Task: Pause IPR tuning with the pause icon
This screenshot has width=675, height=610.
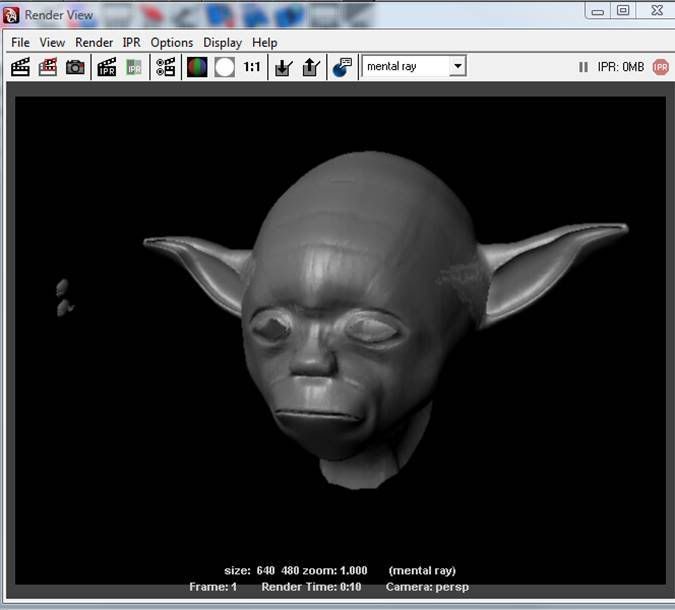Action: tap(583, 67)
